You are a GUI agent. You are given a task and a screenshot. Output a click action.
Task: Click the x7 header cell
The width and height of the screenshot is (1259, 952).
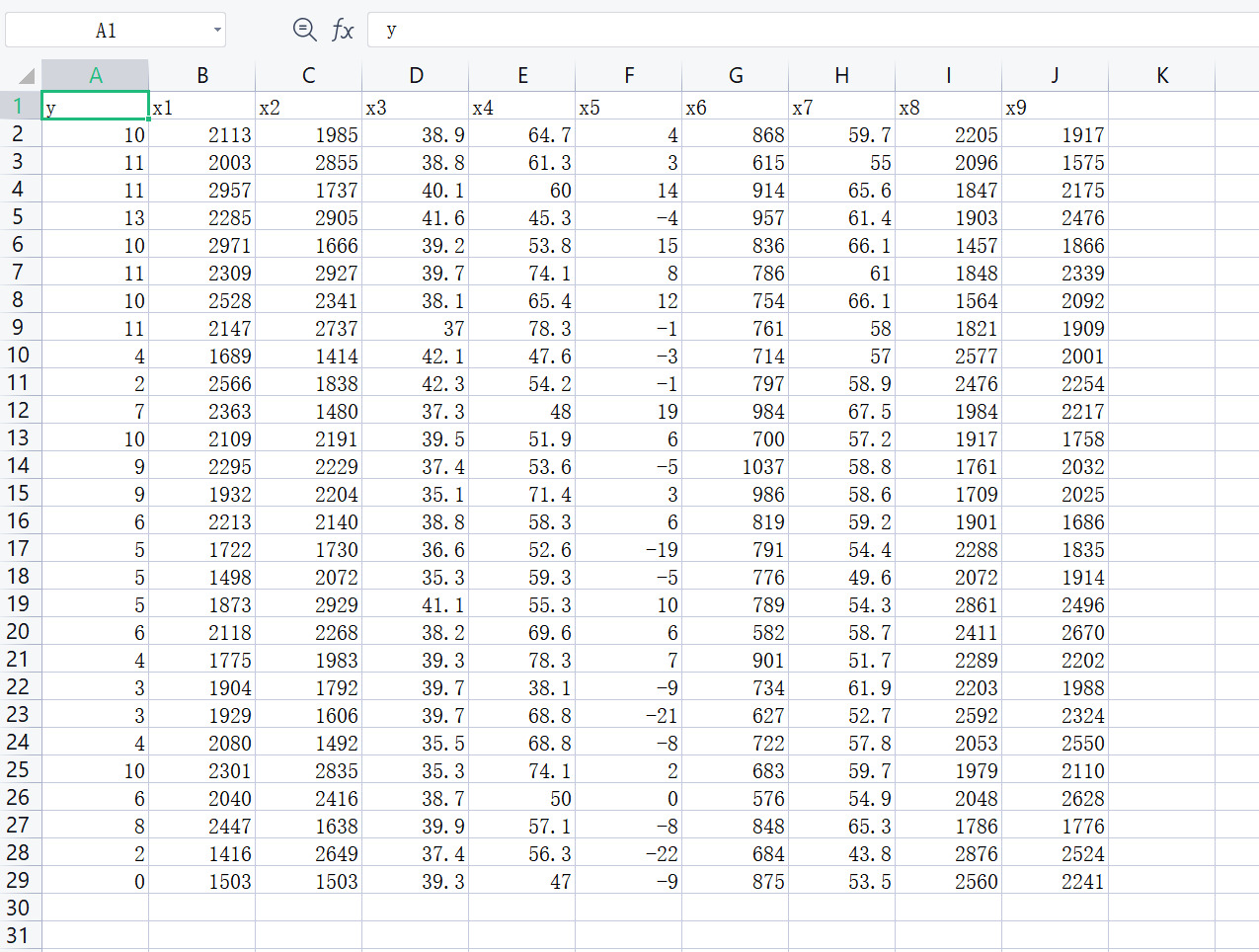pyautogui.click(x=842, y=106)
